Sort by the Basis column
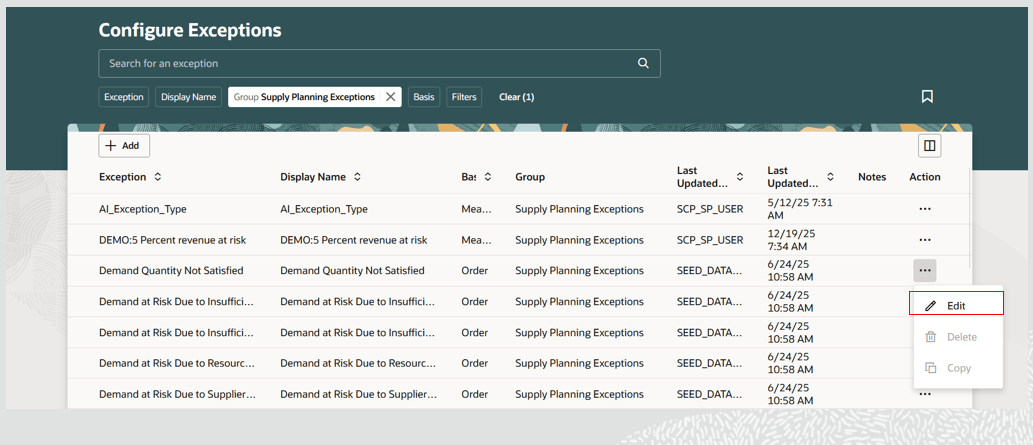The height and width of the screenshot is (445, 1033). coord(488,177)
